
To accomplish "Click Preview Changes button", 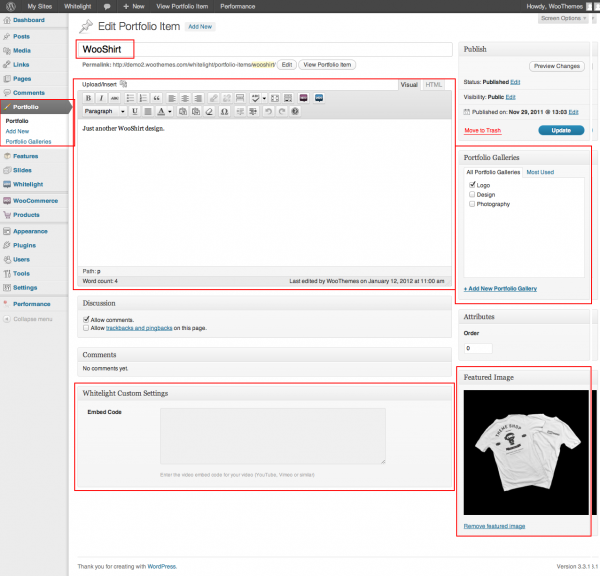I will [x=557, y=66].
